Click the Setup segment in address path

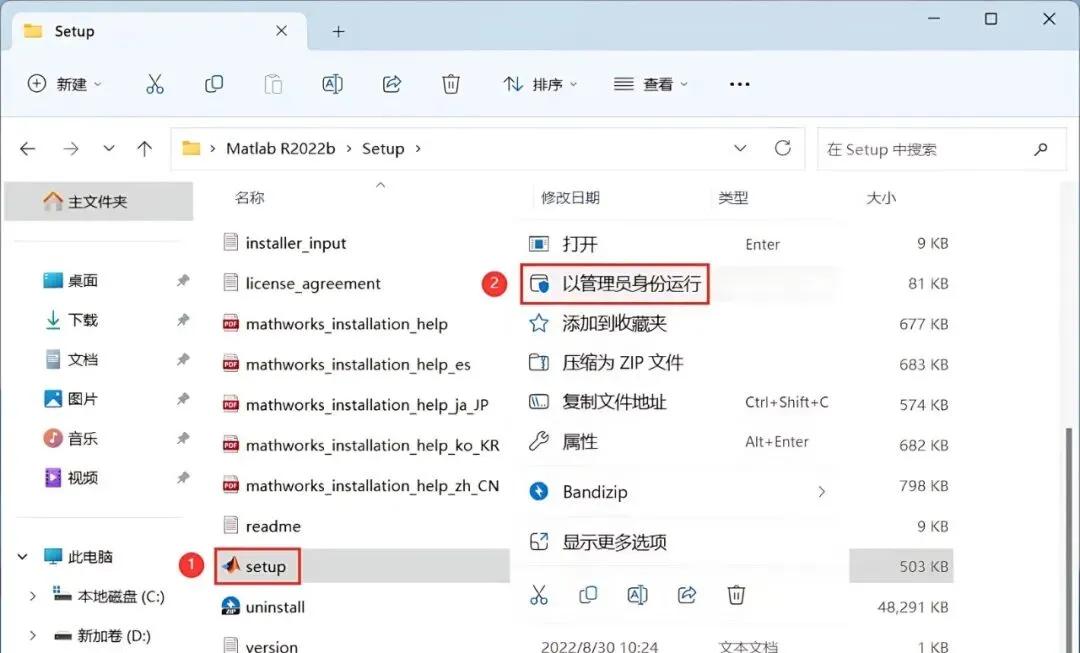383,149
